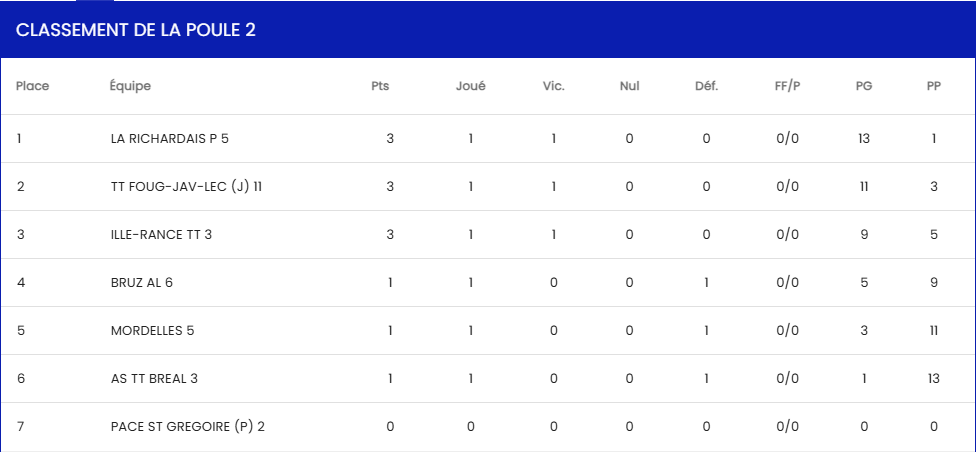Click the LA RICHARDAIS P 5 team name

click(169, 138)
